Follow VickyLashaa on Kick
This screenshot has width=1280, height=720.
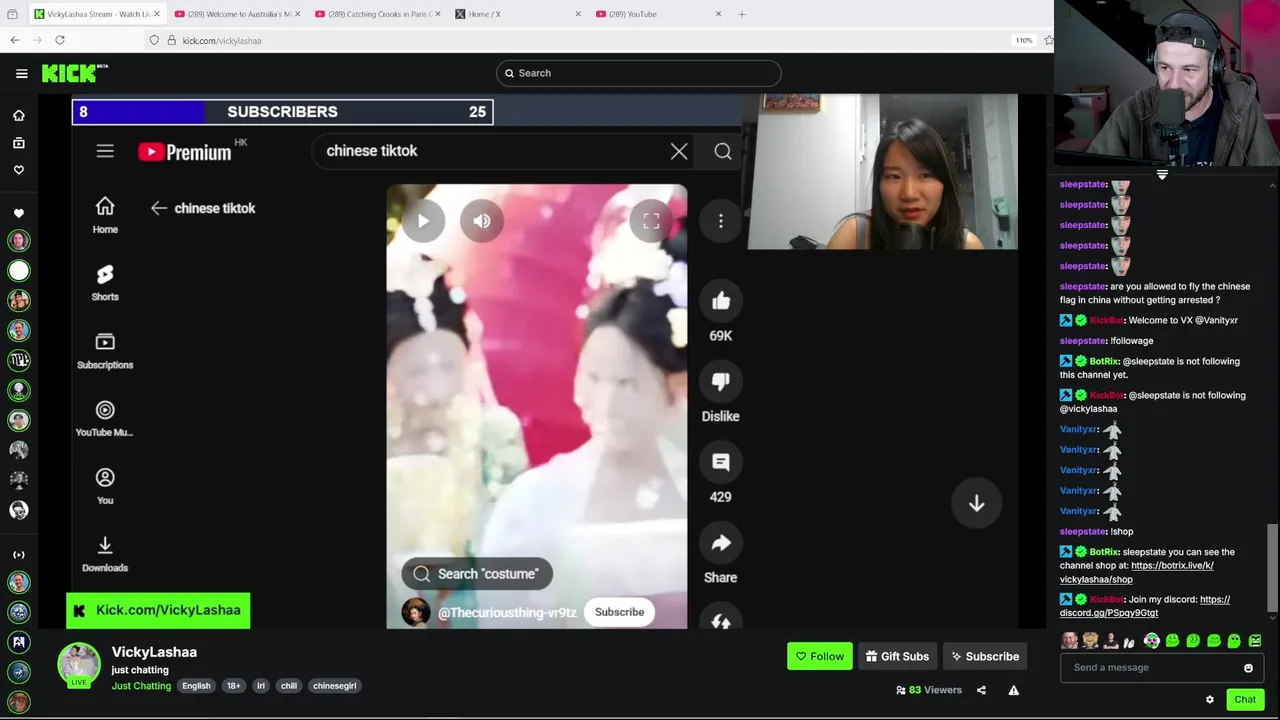pos(820,657)
